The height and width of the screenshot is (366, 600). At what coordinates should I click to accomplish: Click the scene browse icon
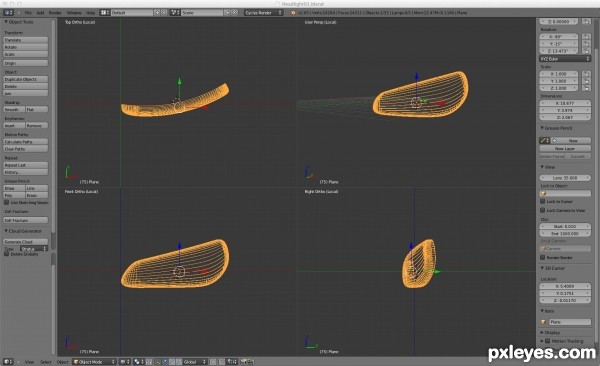[175, 13]
